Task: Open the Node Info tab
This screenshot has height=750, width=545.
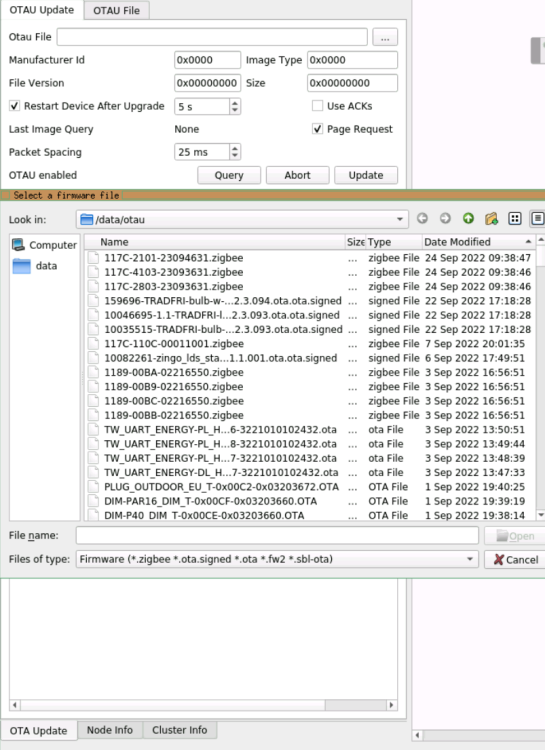Action: click(x=110, y=730)
